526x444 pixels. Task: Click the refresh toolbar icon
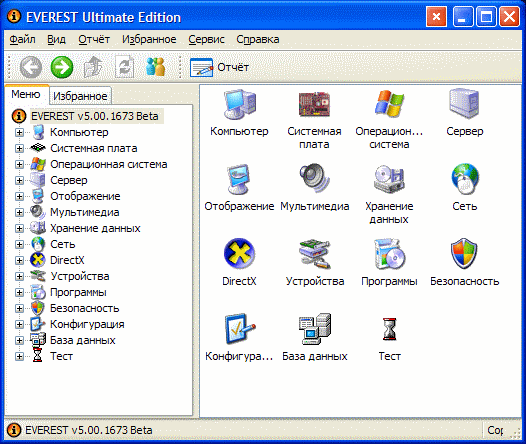[x=124, y=67]
